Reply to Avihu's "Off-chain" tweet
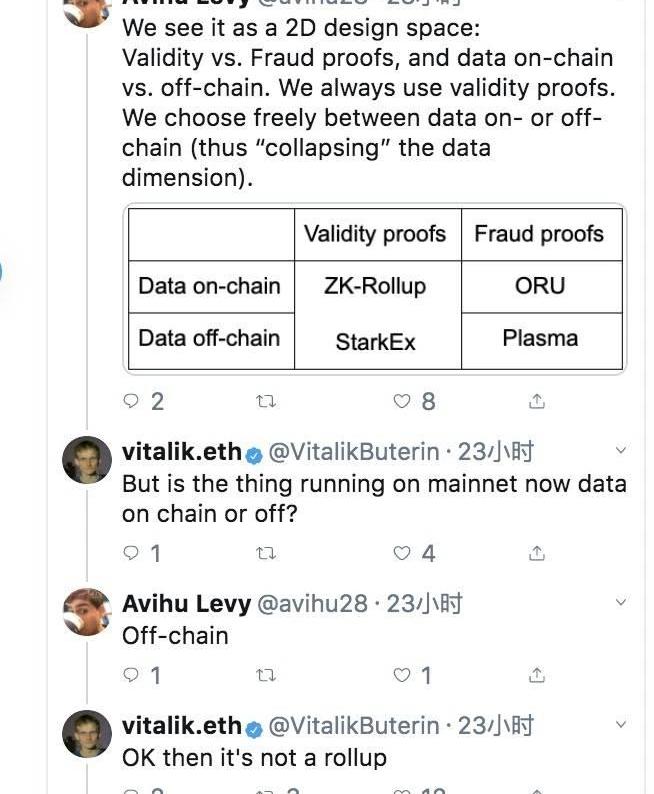Viewport: 654px width, 794px height. pos(131,675)
